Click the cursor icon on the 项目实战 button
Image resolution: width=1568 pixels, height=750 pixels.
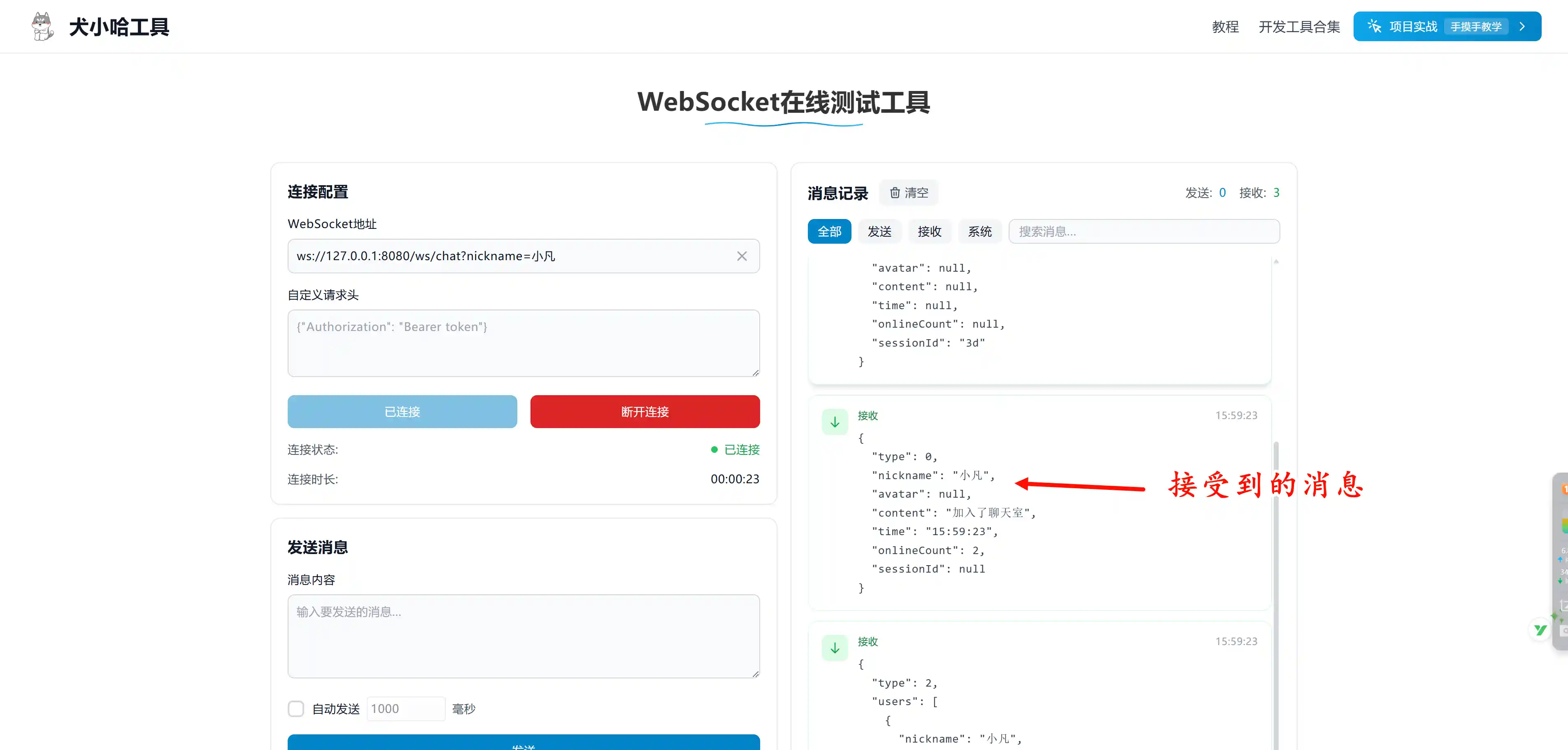(x=1375, y=26)
